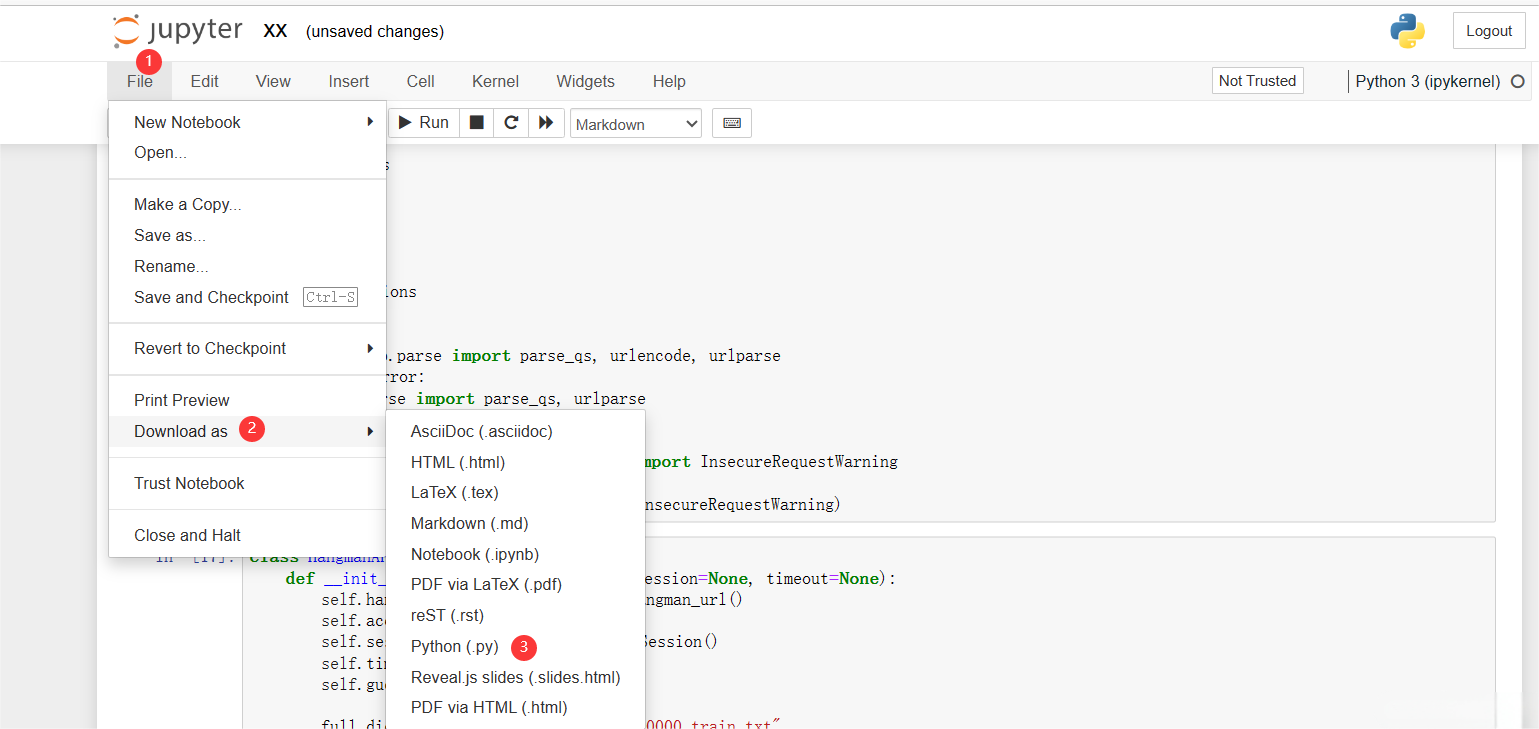Download as Reveal.js slides (.slides.html)

point(516,677)
